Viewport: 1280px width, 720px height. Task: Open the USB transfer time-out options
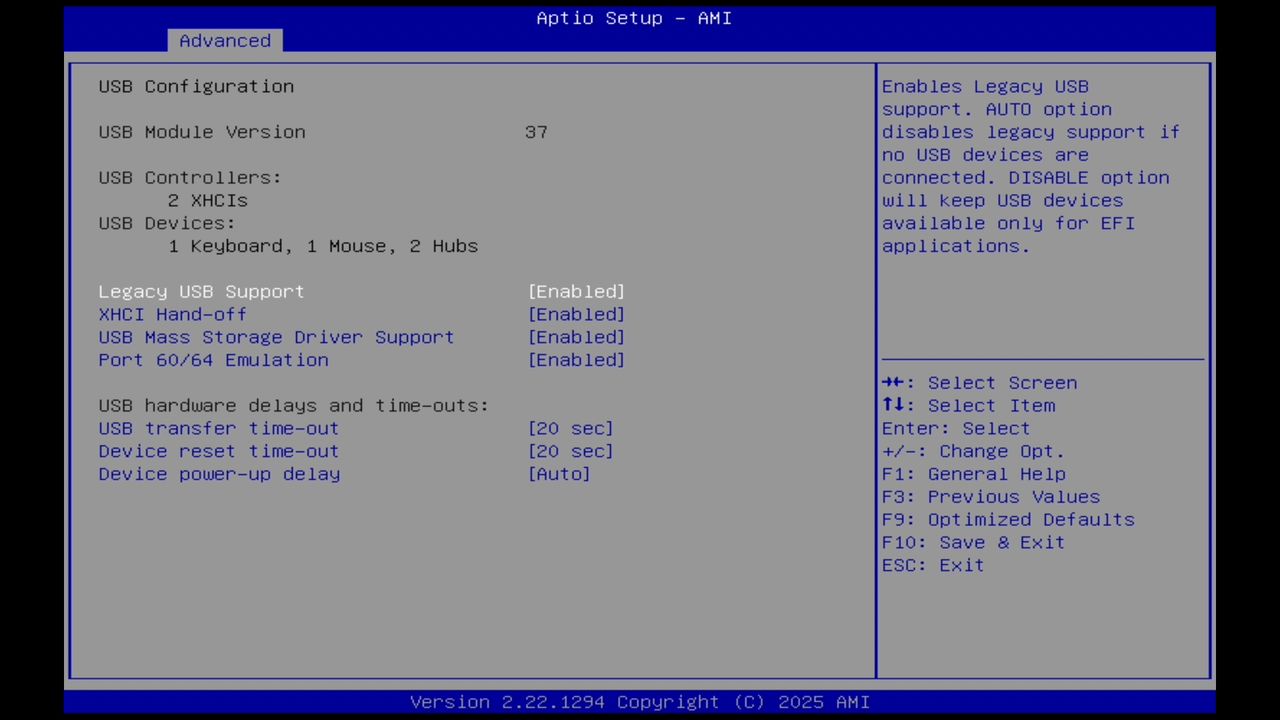570,428
